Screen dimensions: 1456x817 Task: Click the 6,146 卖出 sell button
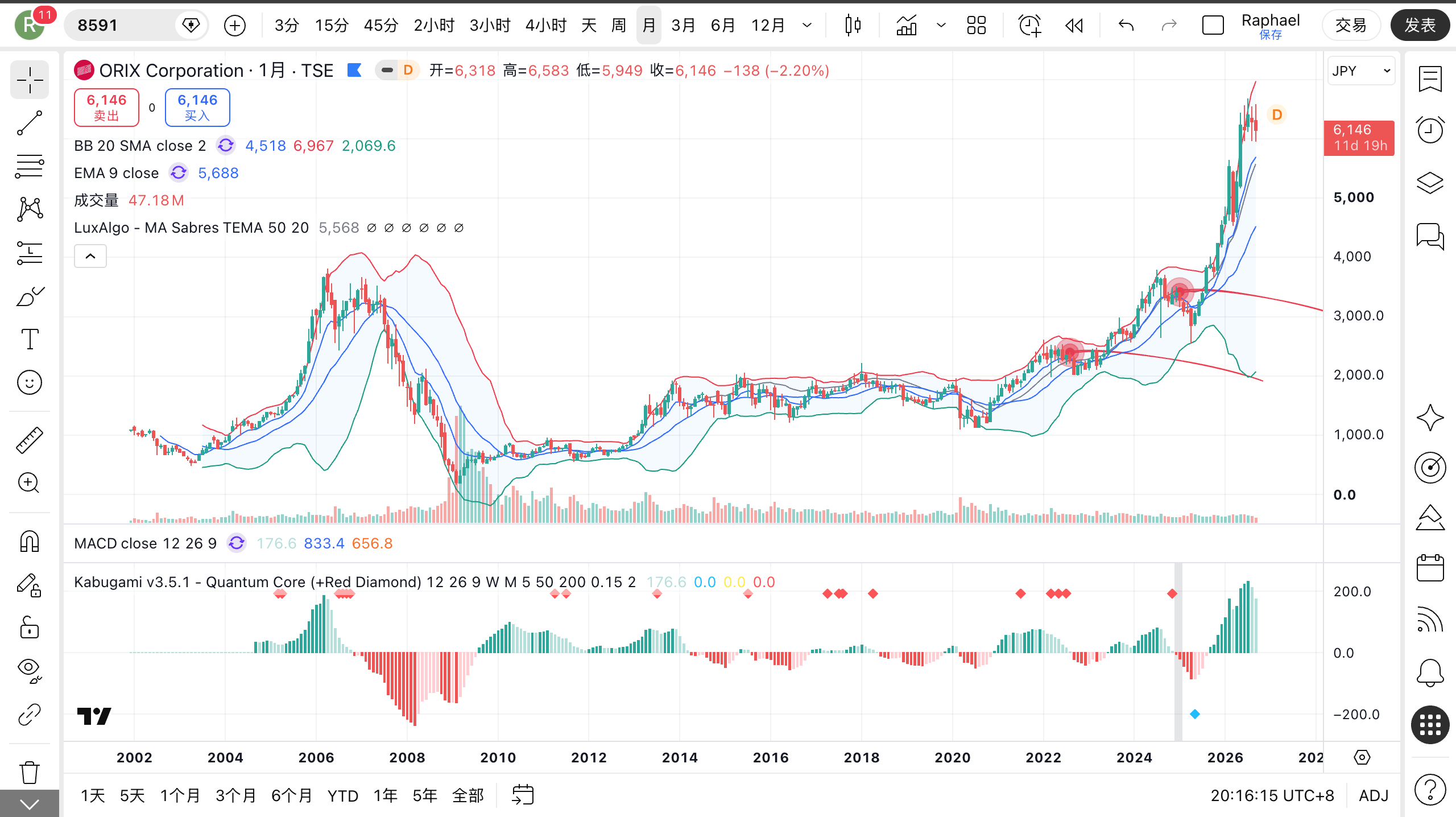(106, 107)
